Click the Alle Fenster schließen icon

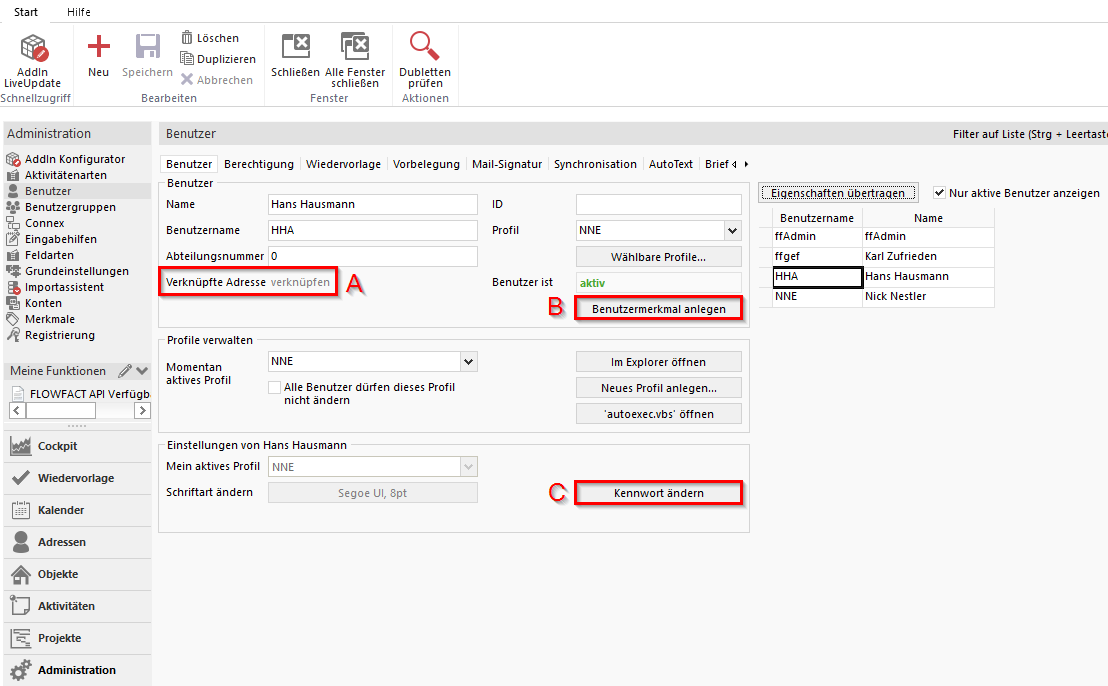pos(355,46)
